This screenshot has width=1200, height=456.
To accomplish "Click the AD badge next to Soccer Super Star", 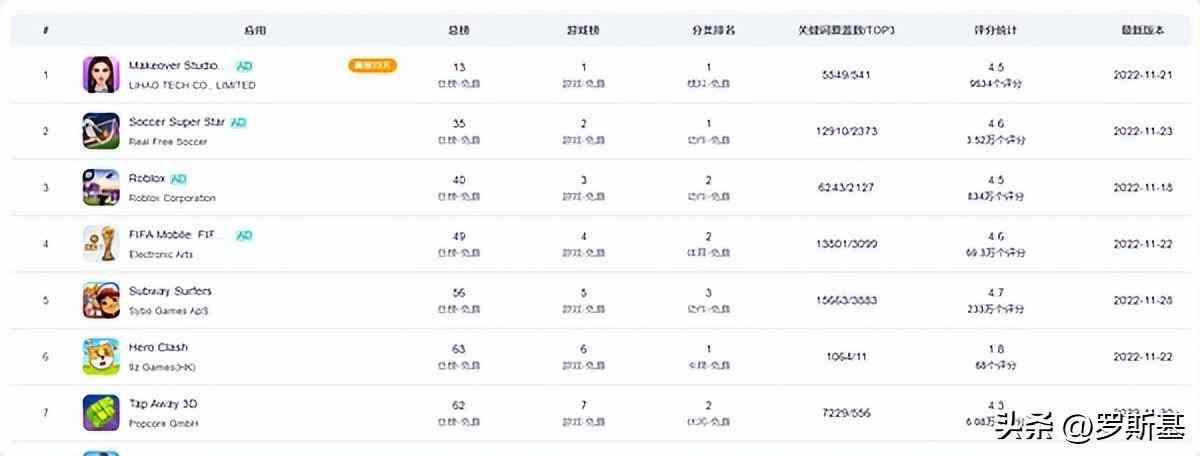I will coord(238,123).
